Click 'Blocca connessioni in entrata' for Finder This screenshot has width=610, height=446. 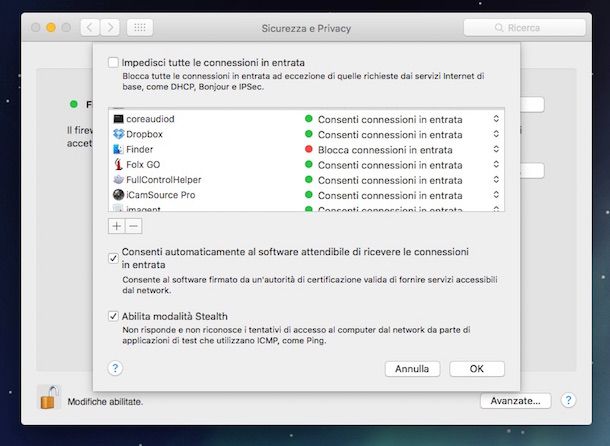pyautogui.click(x=385, y=150)
